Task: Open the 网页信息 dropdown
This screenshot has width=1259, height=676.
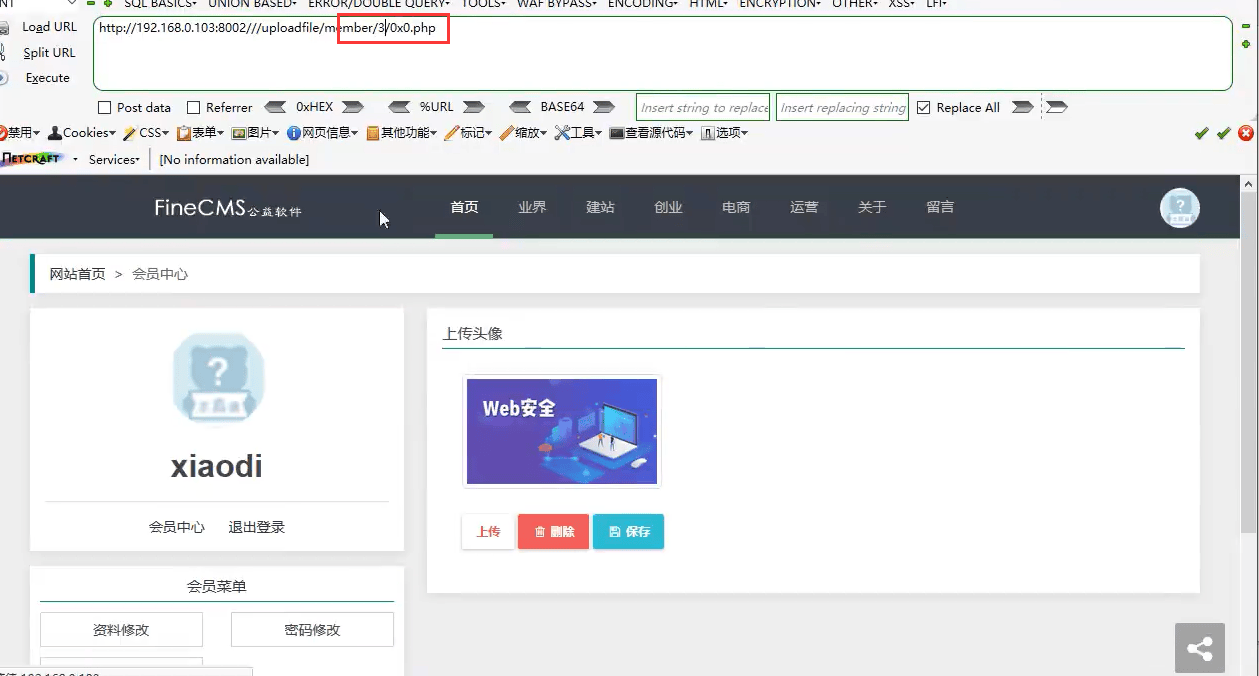Action: (324, 133)
